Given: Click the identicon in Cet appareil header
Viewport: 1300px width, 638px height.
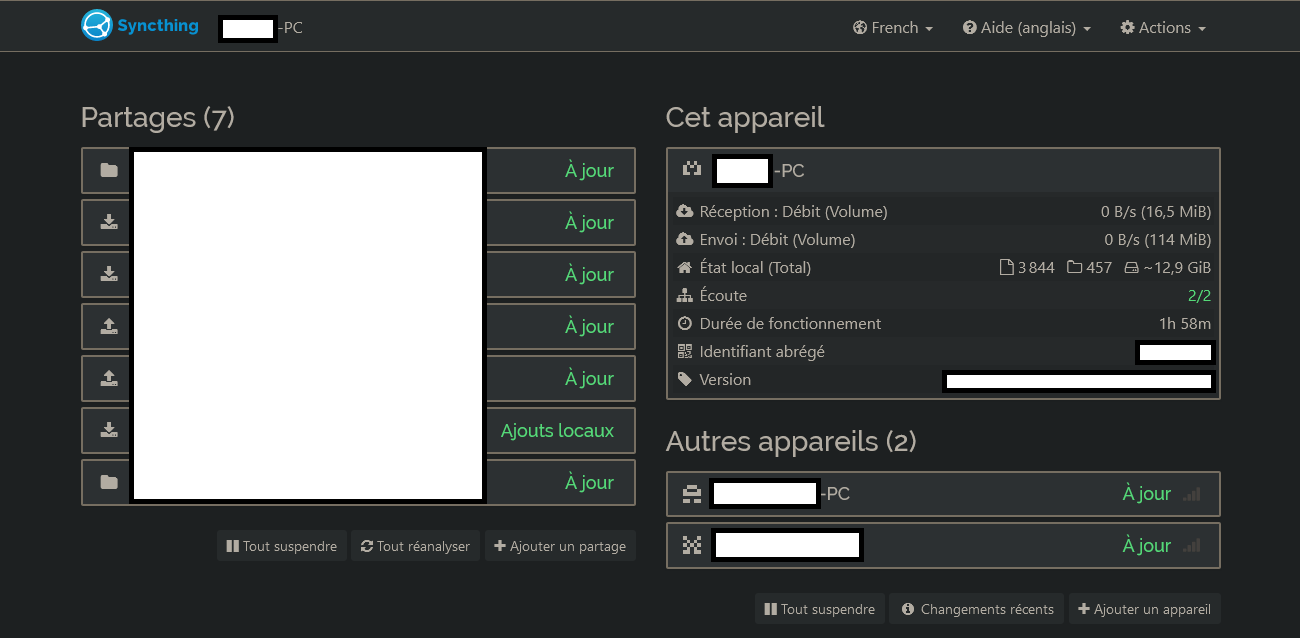Looking at the screenshot, I should click(x=692, y=170).
